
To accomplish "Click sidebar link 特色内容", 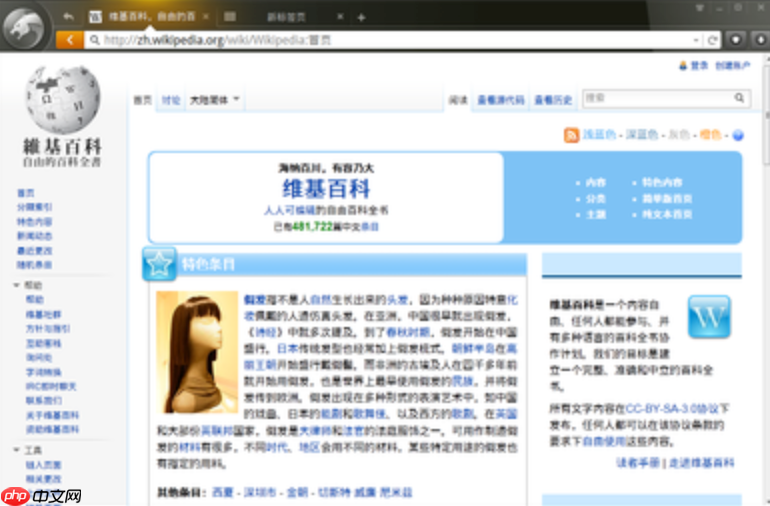I will click(34, 222).
